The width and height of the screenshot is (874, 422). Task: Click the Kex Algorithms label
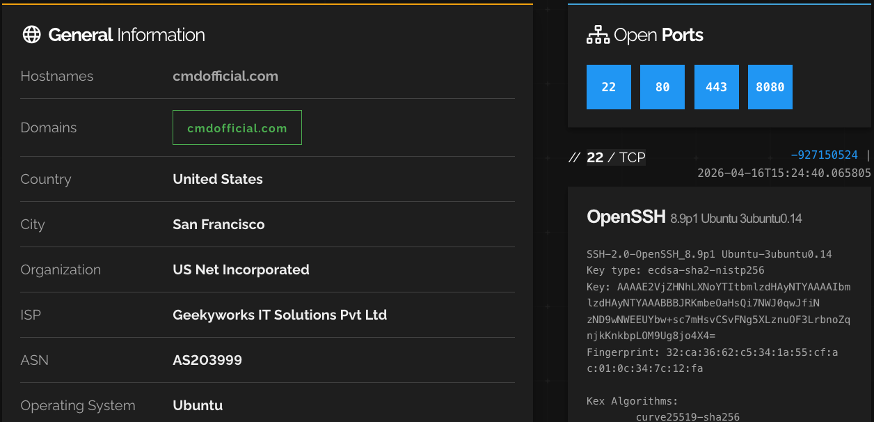click(632, 401)
